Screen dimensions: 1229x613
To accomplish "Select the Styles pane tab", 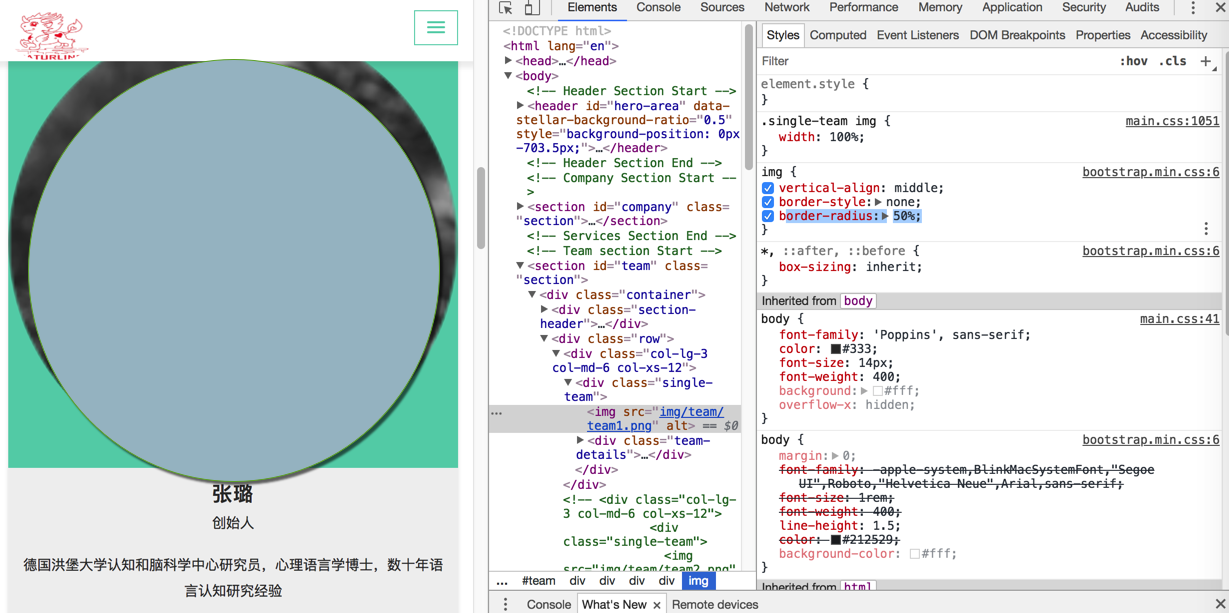I will tap(783, 35).
